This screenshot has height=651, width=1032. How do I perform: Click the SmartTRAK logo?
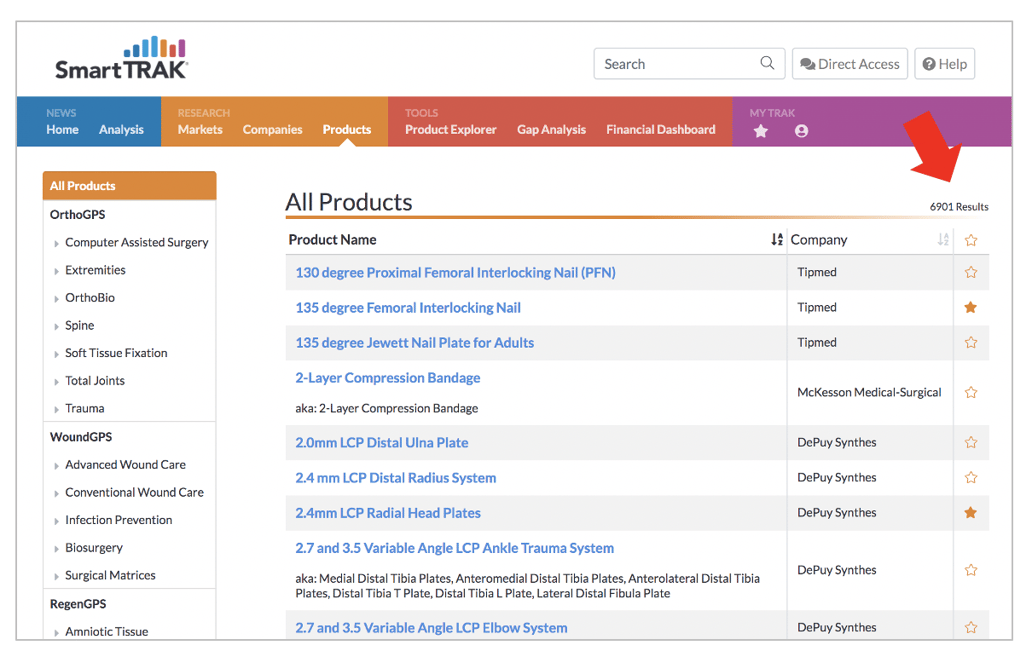pyautogui.click(x=121, y=60)
